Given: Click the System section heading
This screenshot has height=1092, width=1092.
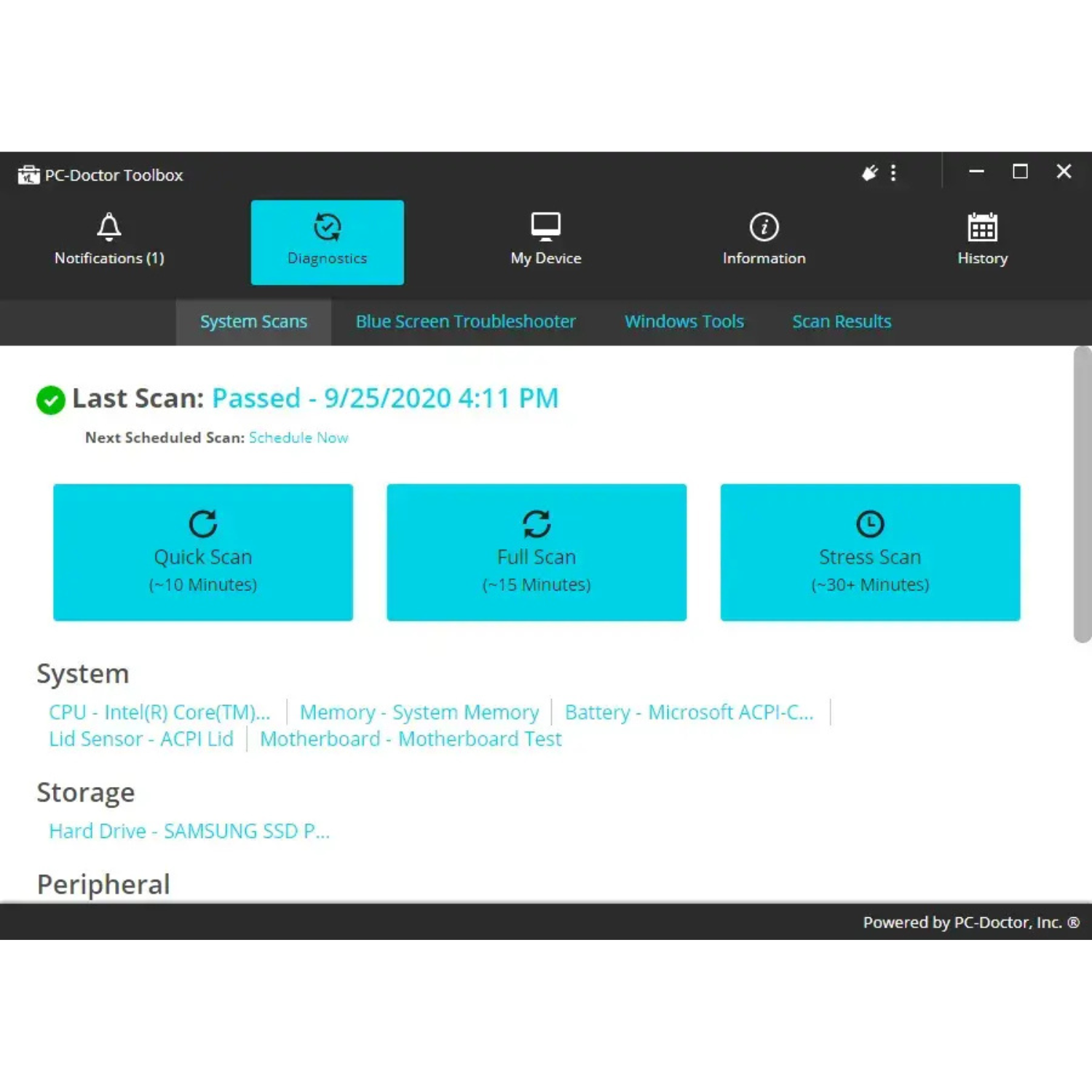Looking at the screenshot, I should (83, 673).
